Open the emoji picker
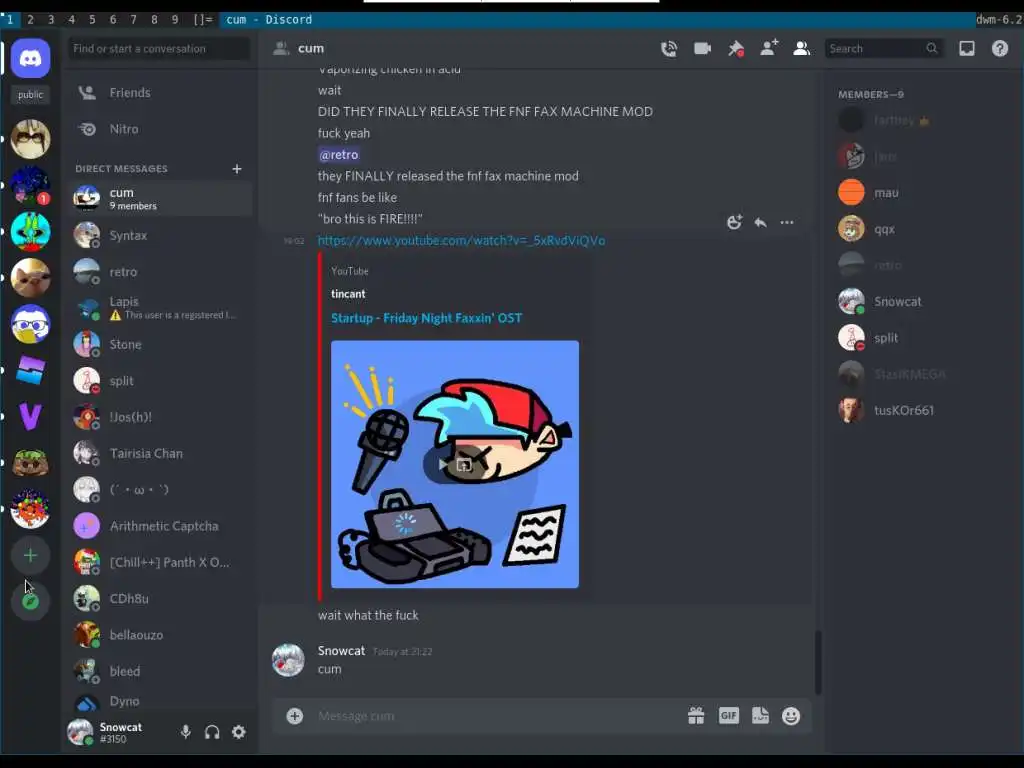The image size is (1024, 768). click(x=791, y=716)
